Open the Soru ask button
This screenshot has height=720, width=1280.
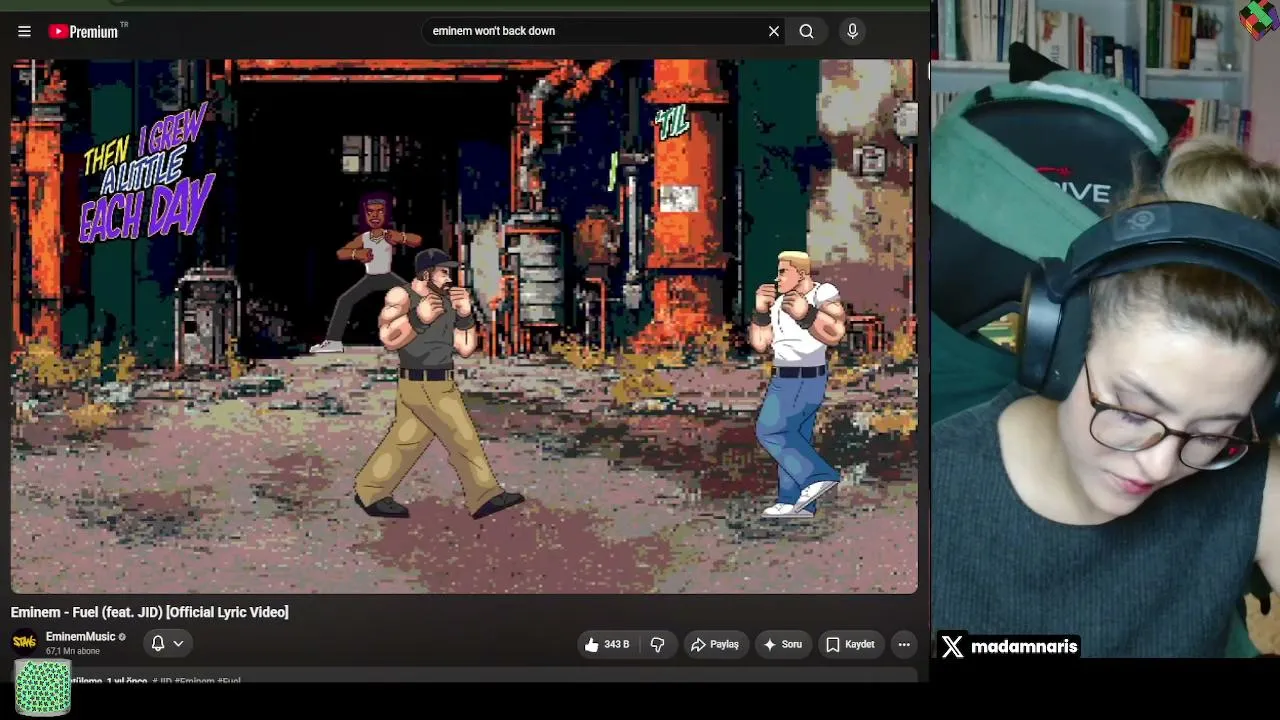(x=783, y=645)
